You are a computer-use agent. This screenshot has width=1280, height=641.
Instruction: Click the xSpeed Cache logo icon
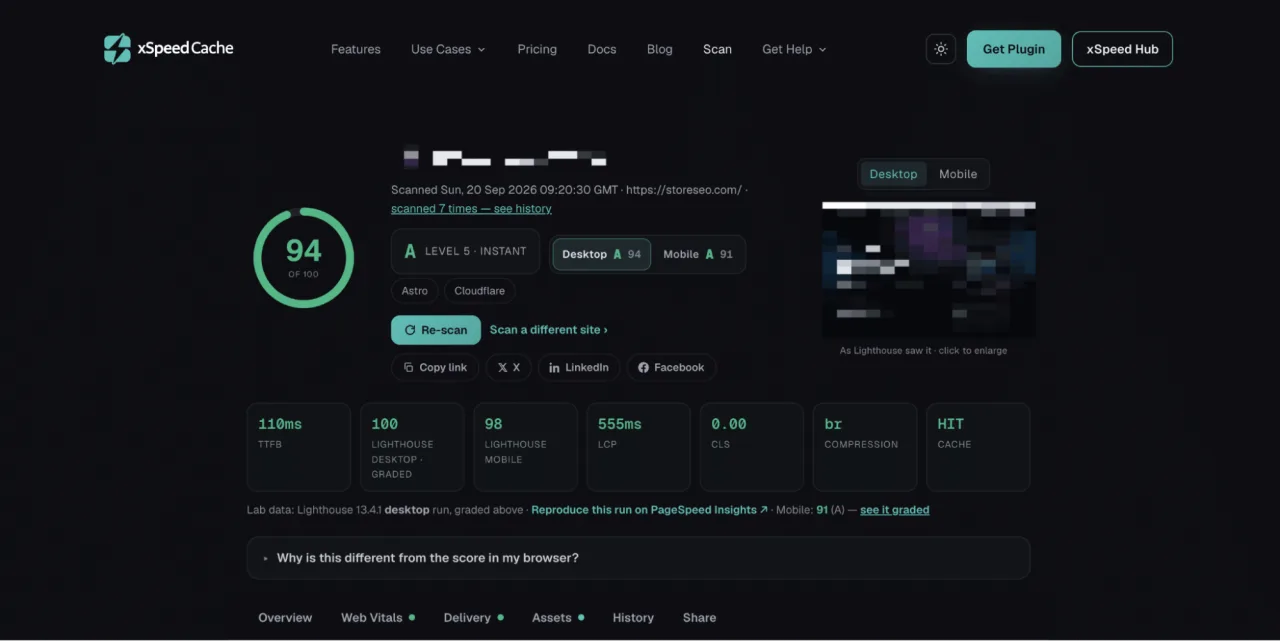click(x=118, y=49)
